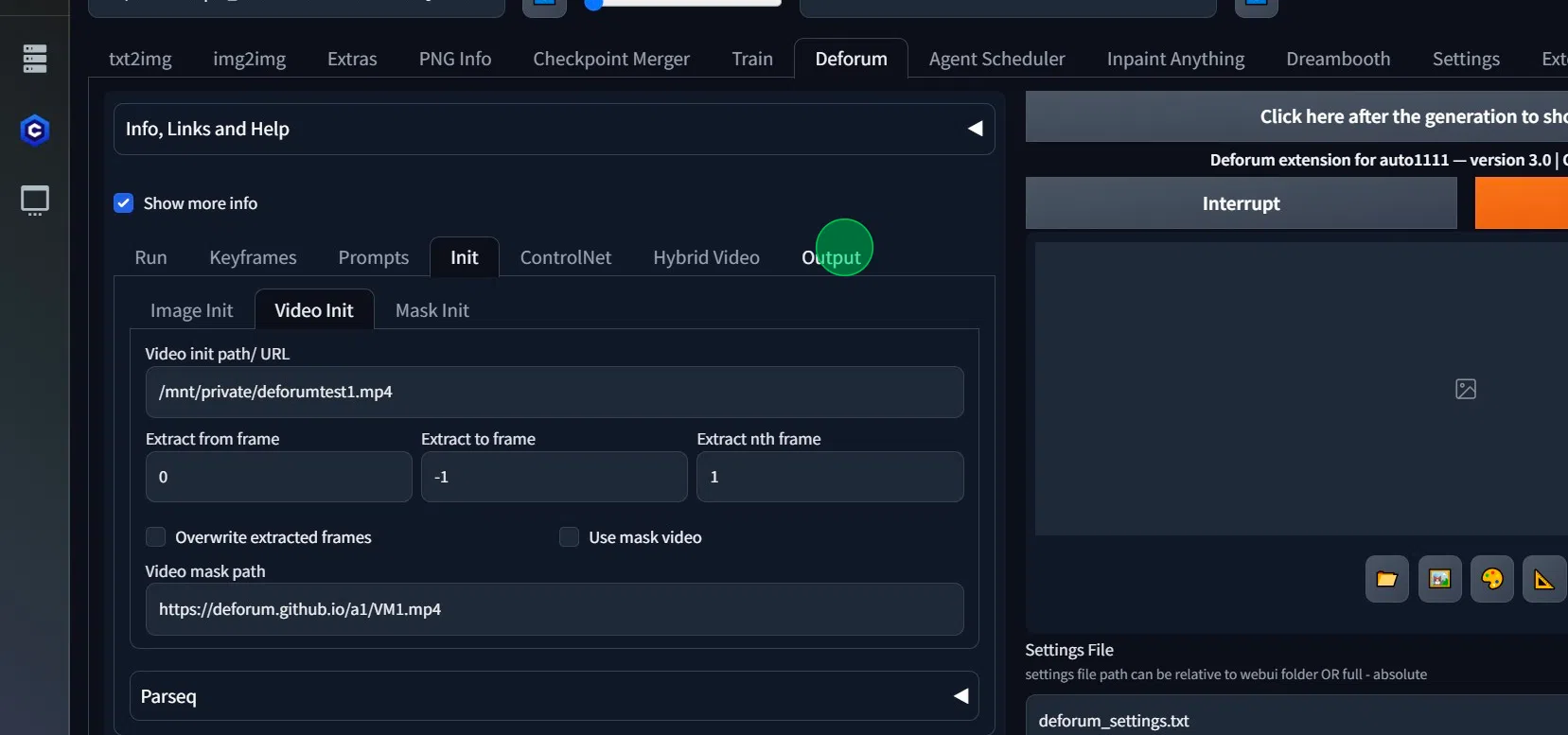Click the Interrupt button
This screenshot has height=735, width=1568.
(1242, 203)
